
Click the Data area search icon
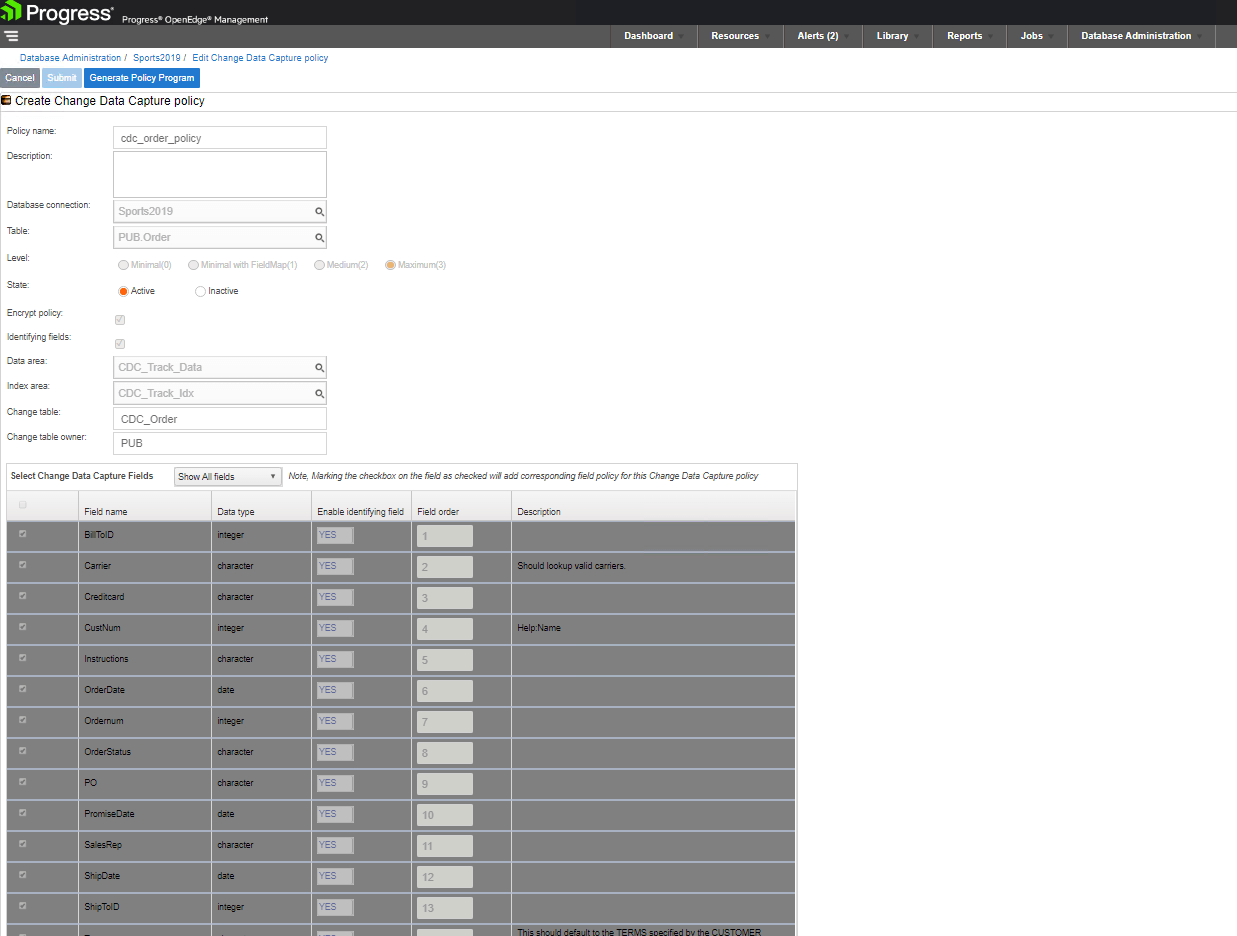coord(320,368)
